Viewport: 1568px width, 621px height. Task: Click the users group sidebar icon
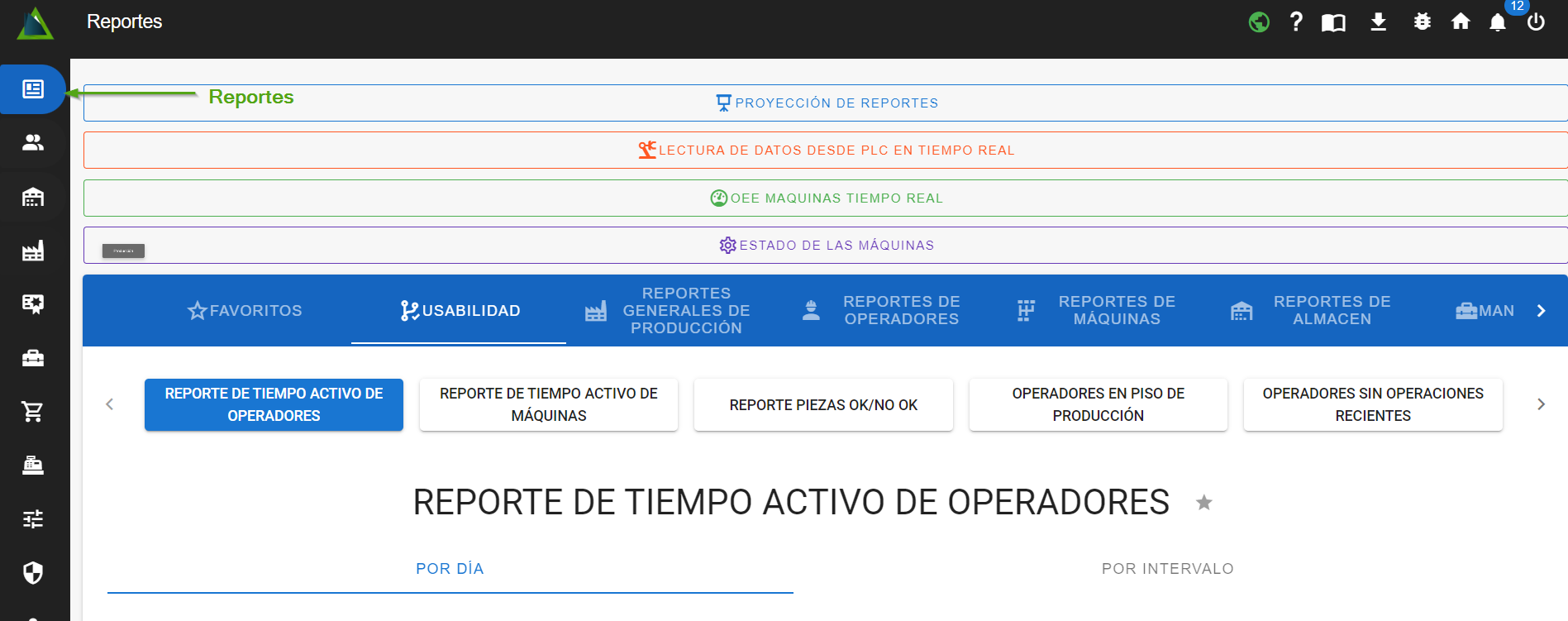(33, 143)
